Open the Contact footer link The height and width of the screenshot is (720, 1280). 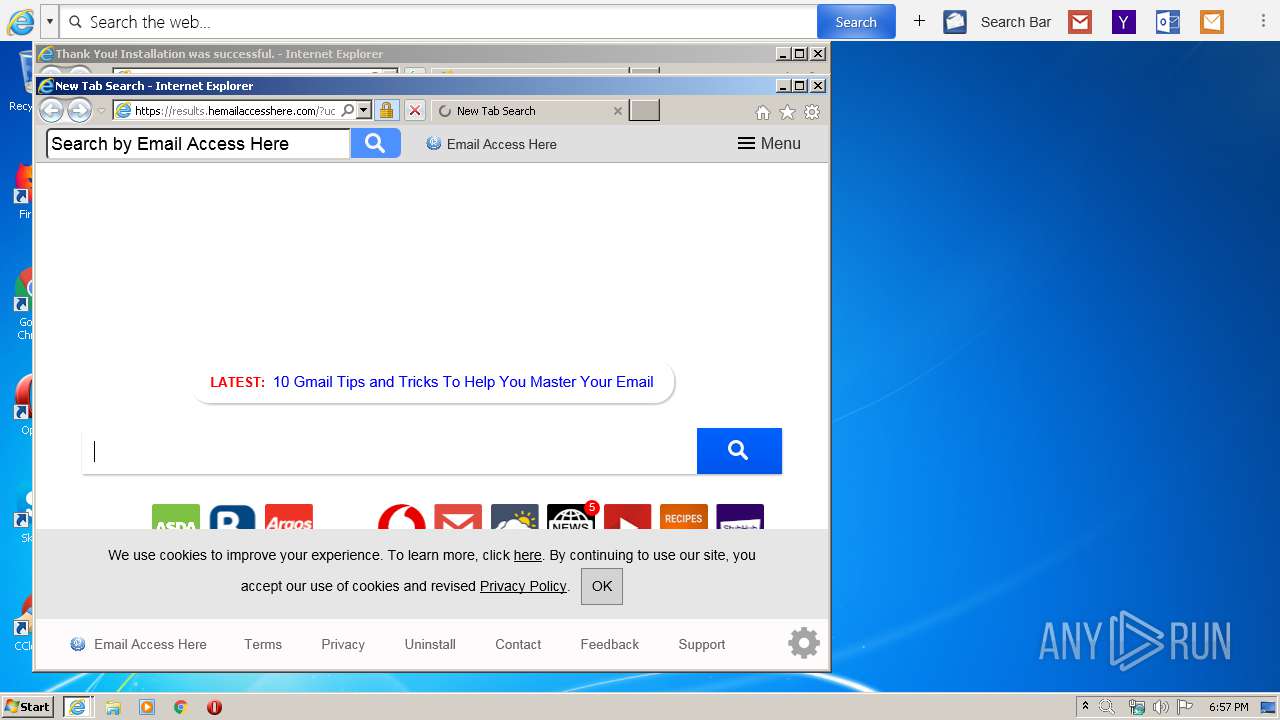coord(518,644)
